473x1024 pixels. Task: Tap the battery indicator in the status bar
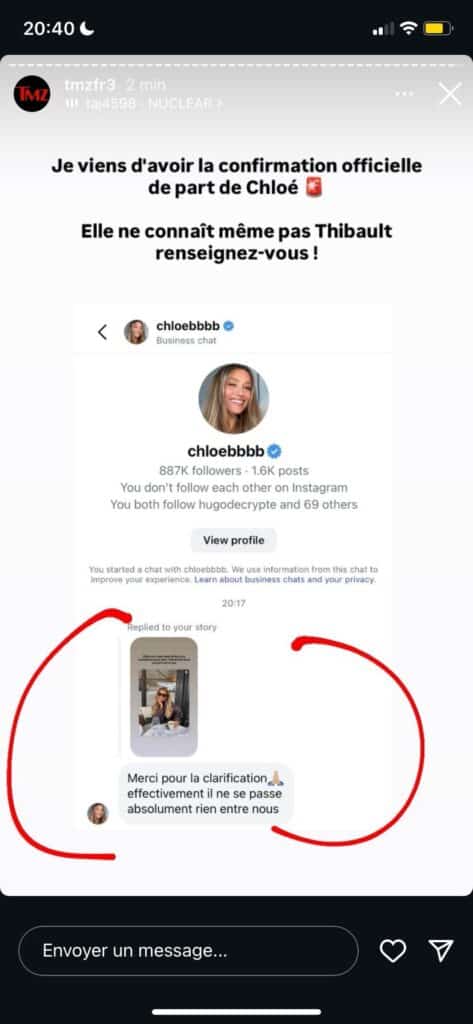[438, 28]
